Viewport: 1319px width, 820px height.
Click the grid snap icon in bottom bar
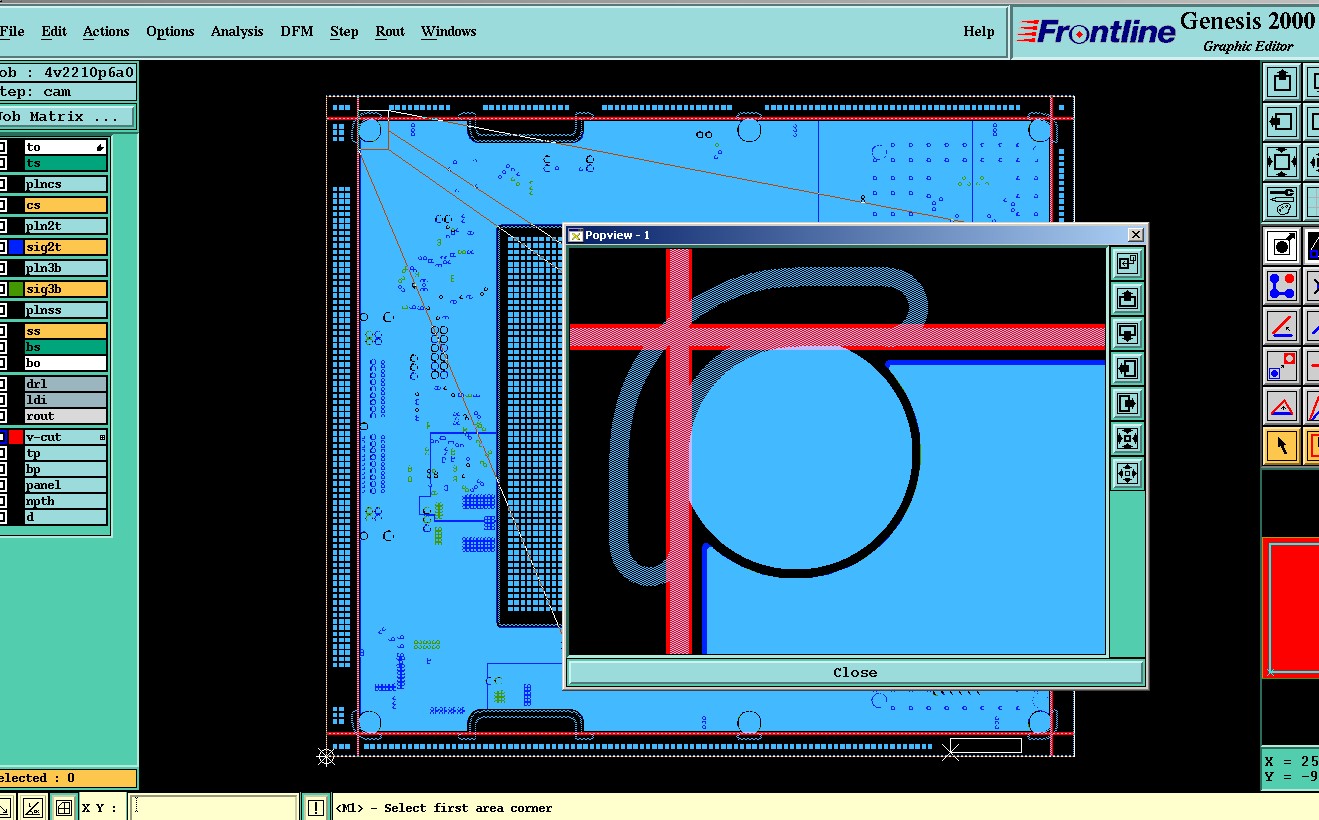click(64, 808)
